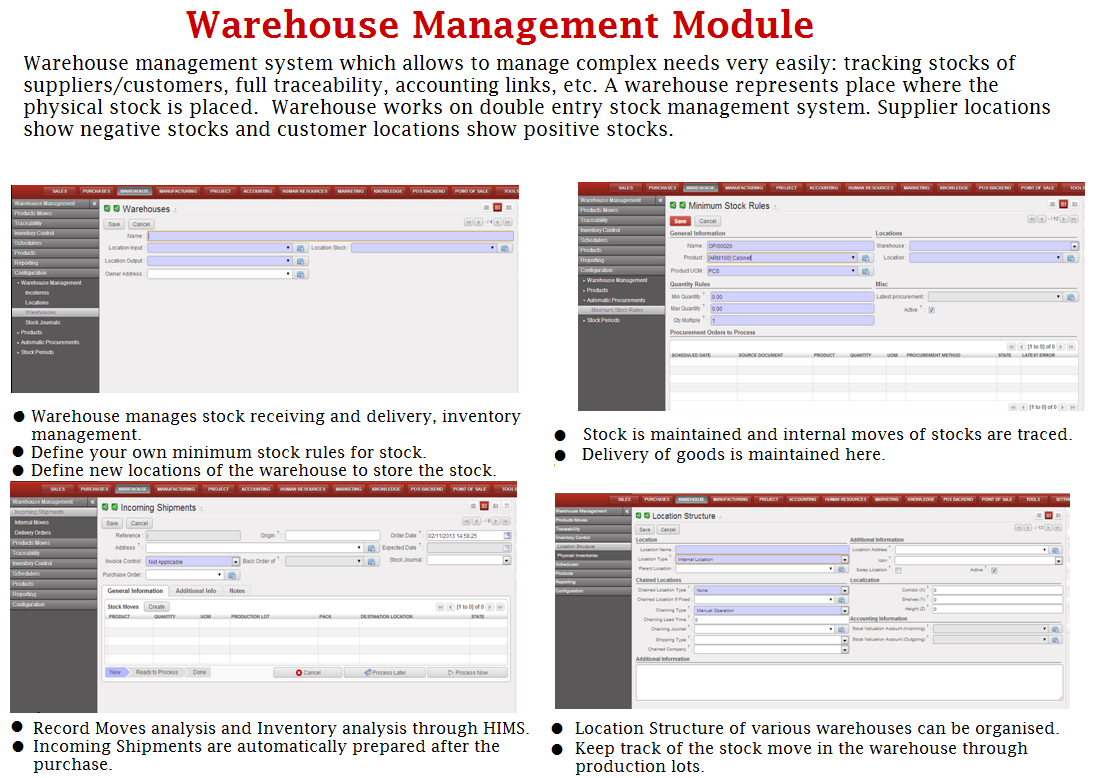
Task: Expand the Location Type dropdown
Action: 844,559
